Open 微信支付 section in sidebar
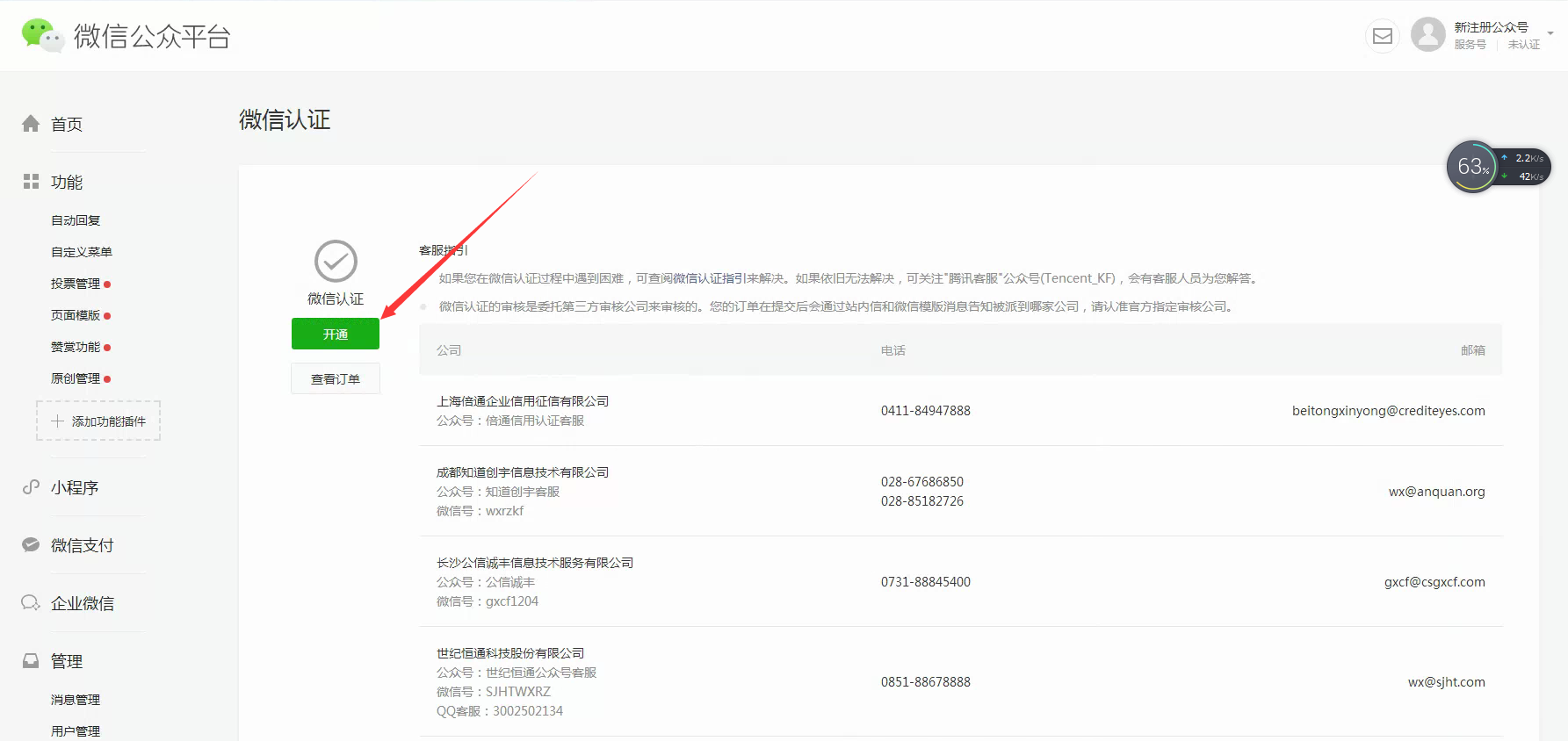Viewport: 1568px width, 741px height. click(83, 545)
